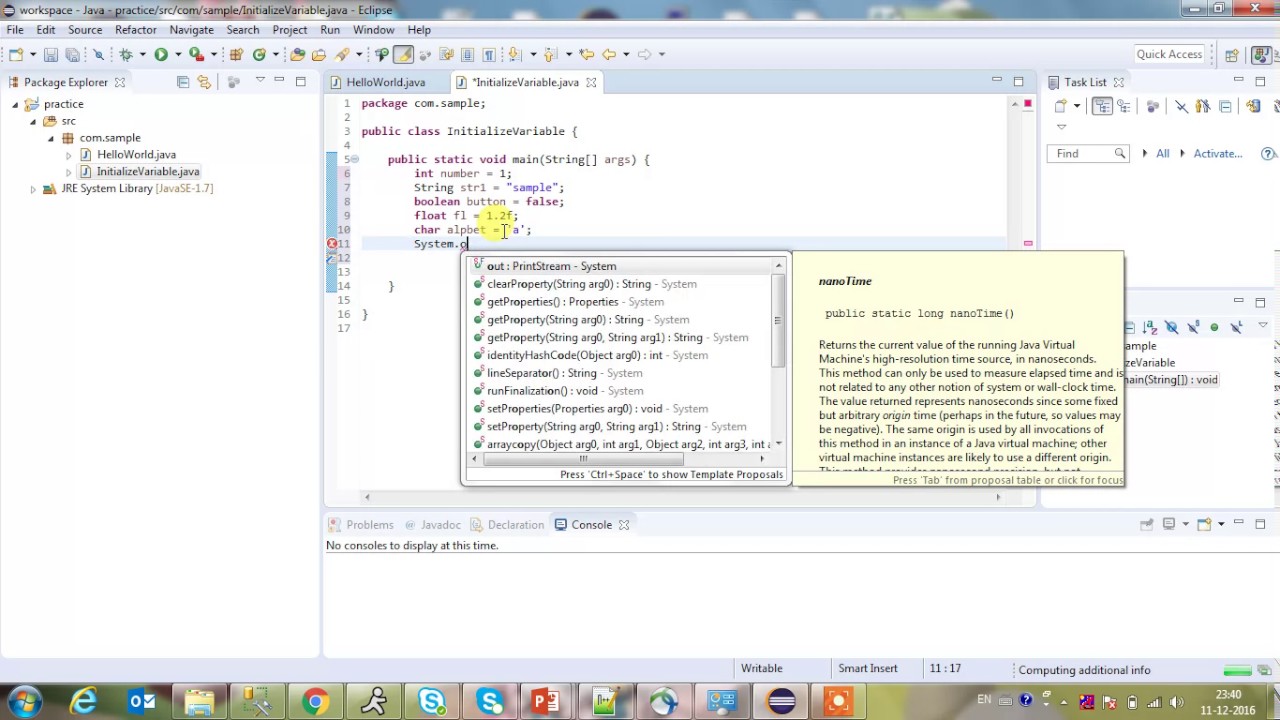The width and height of the screenshot is (1280, 720).
Task: Collapse the com.sample package node
Action: [51, 138]
